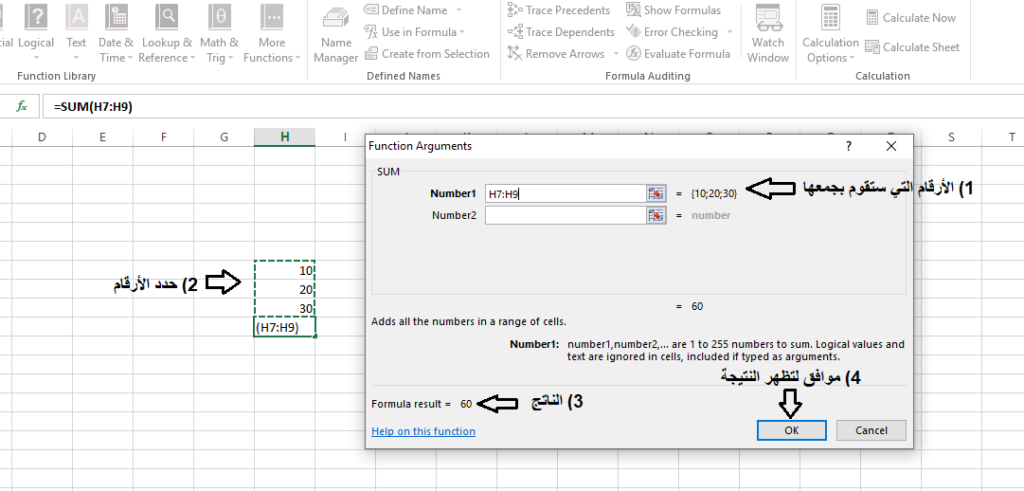Viewport: 1024px width, 491px height.
Task: Click Error Checking
Action: [672, 32]
